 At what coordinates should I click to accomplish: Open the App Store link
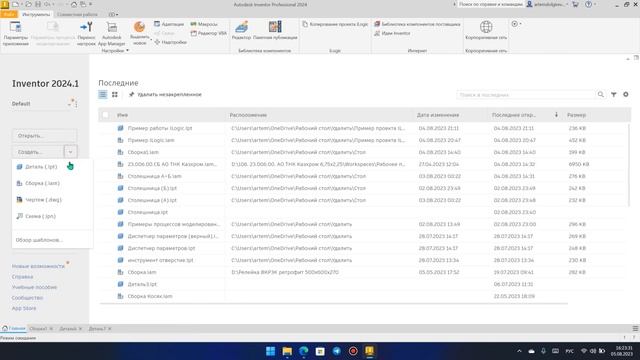[x=24, y=308]
